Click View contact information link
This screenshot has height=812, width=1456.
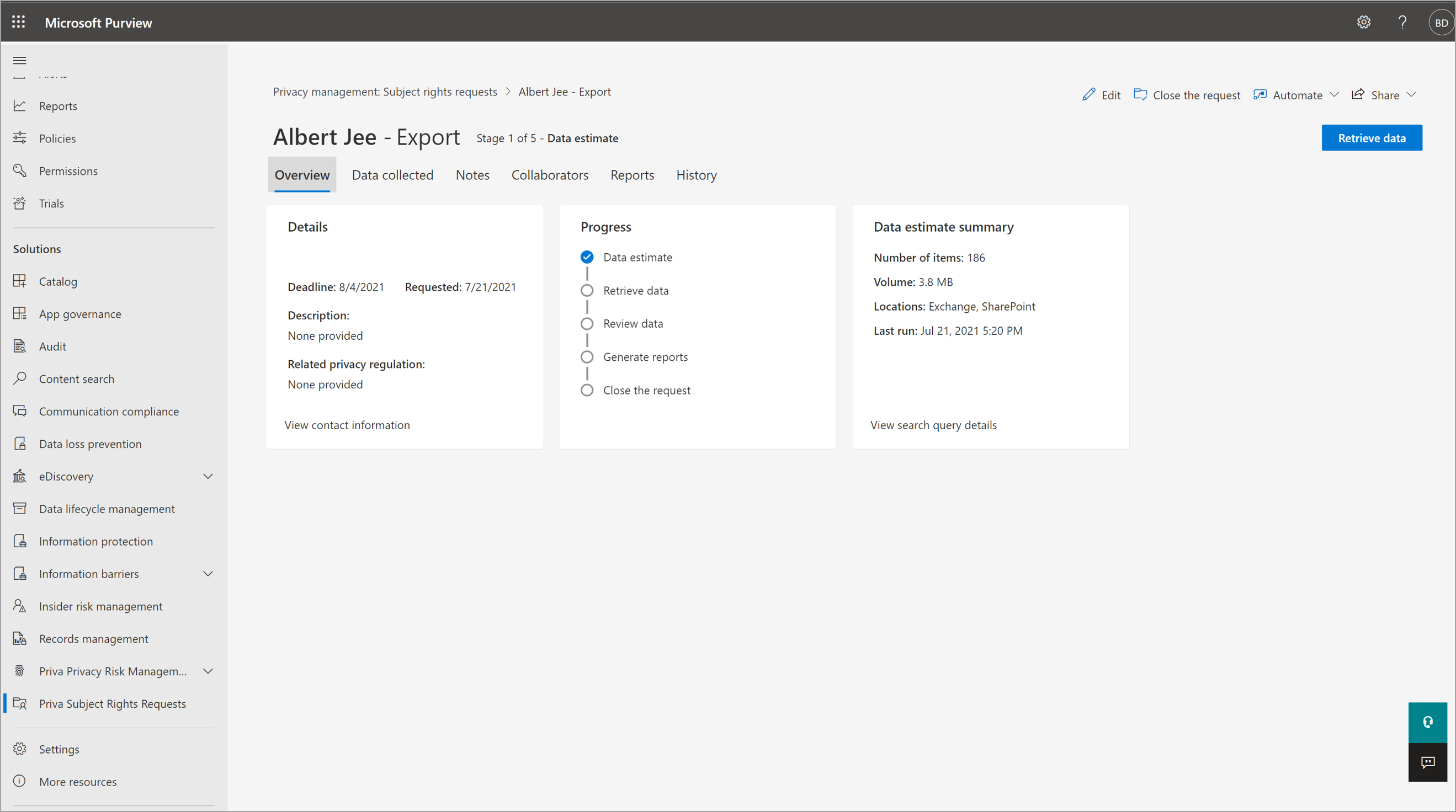pyautogui.click(x=347, y=424)
